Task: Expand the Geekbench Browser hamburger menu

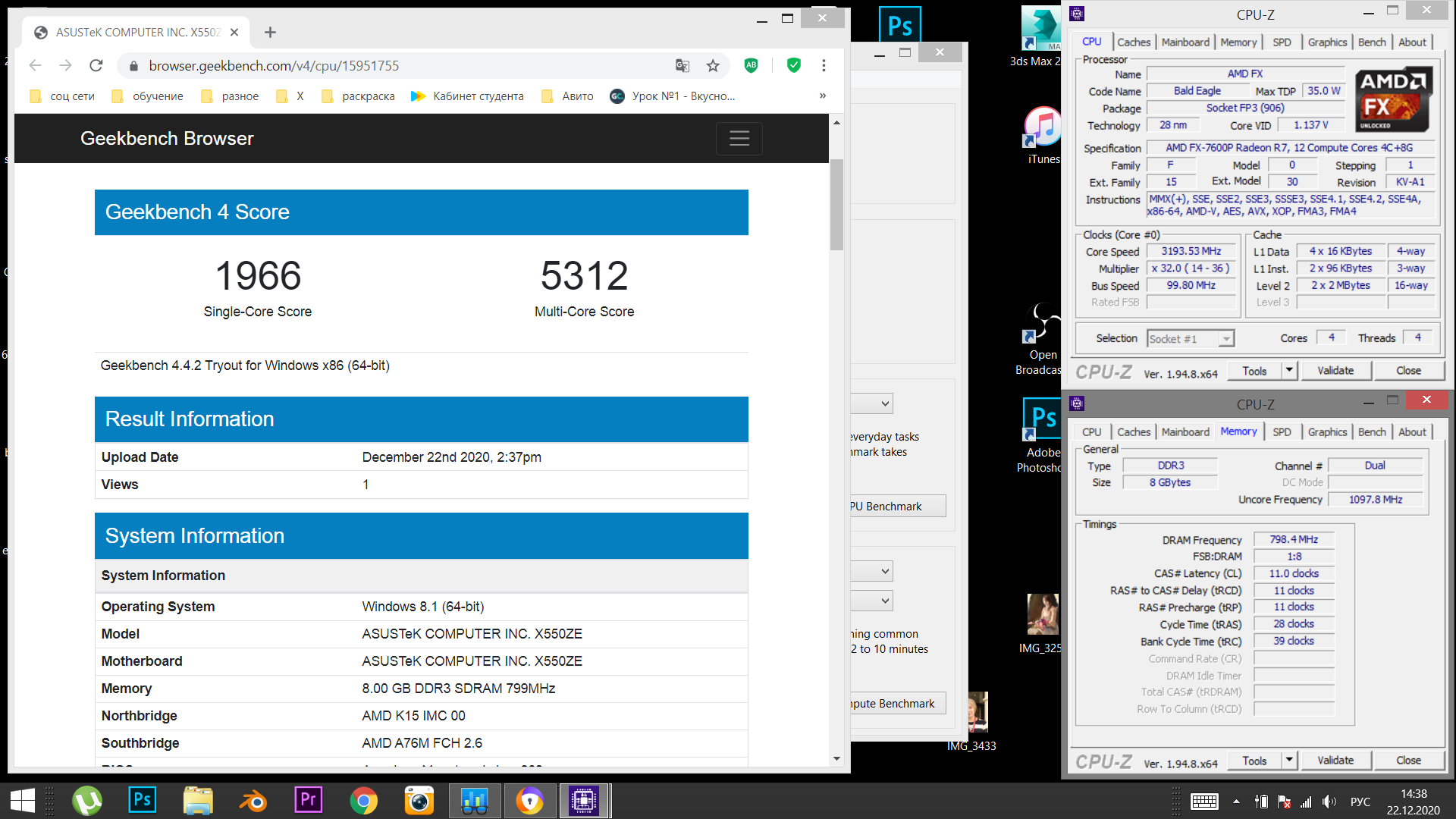Action: click(739, 138)
